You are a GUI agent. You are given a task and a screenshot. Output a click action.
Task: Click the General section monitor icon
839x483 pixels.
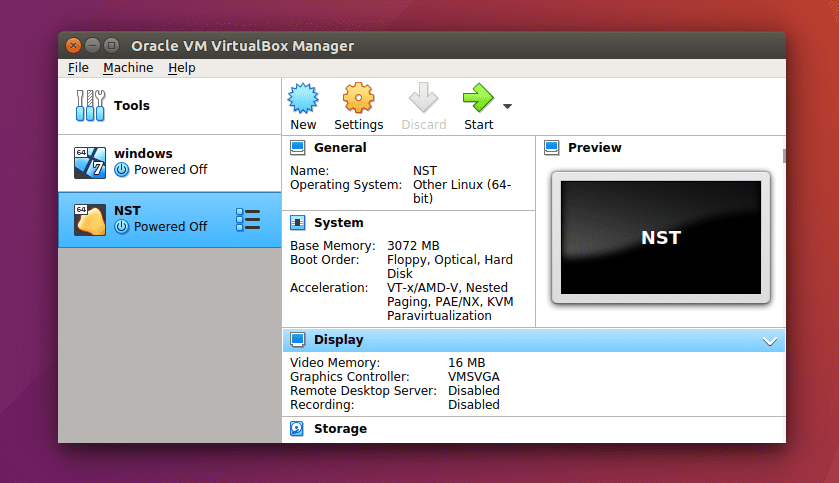pos(298,148)
